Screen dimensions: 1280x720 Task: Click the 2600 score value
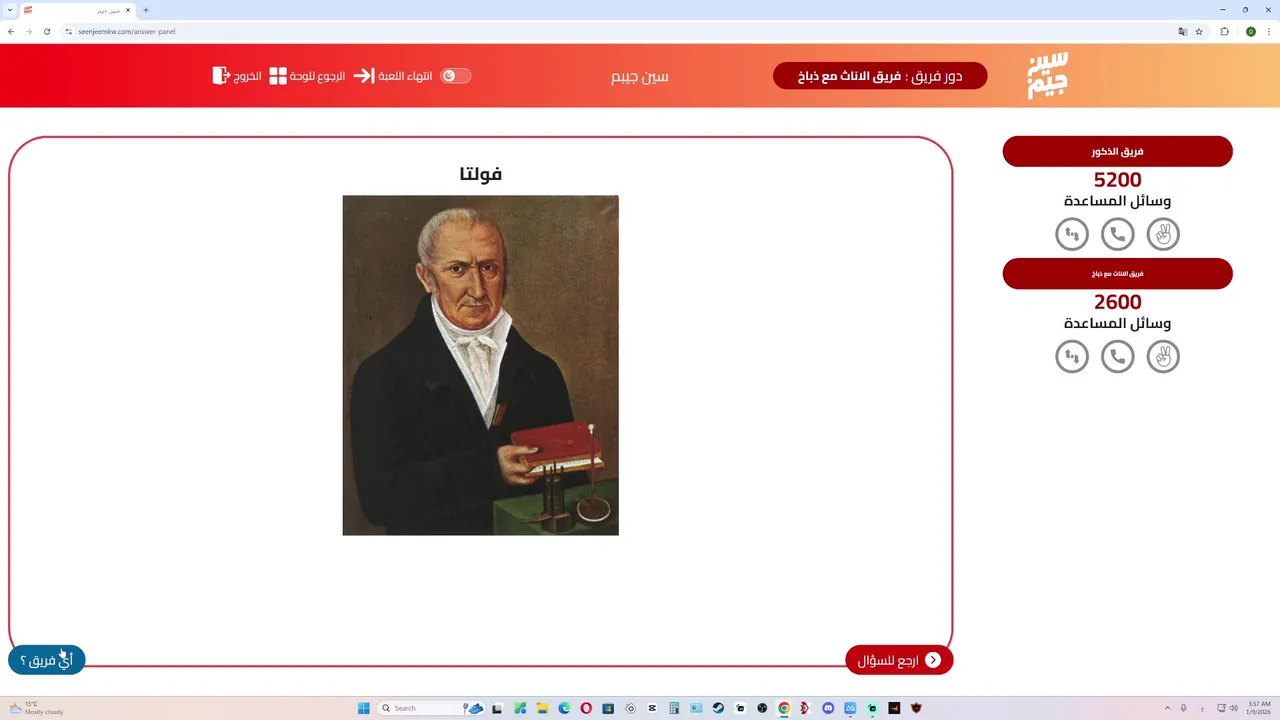[x=1117, y=302]
